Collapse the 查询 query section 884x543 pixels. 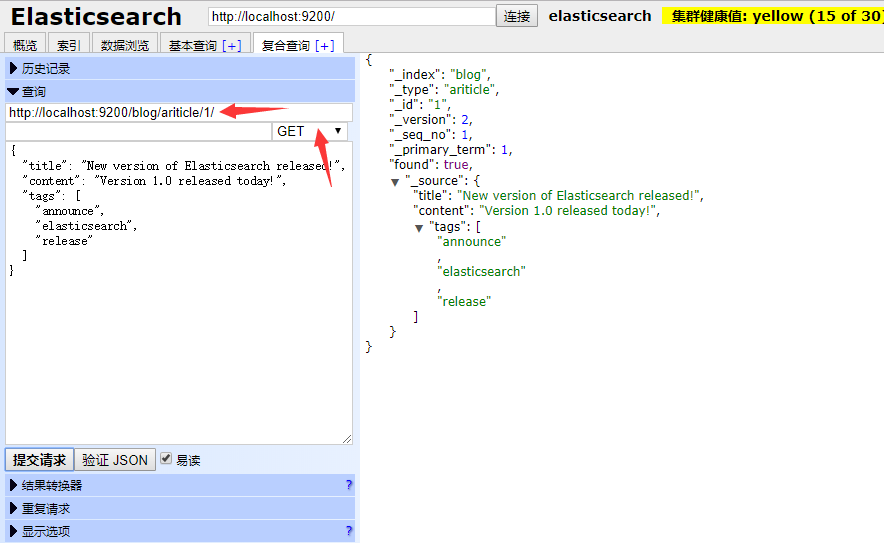coord(180,91)
